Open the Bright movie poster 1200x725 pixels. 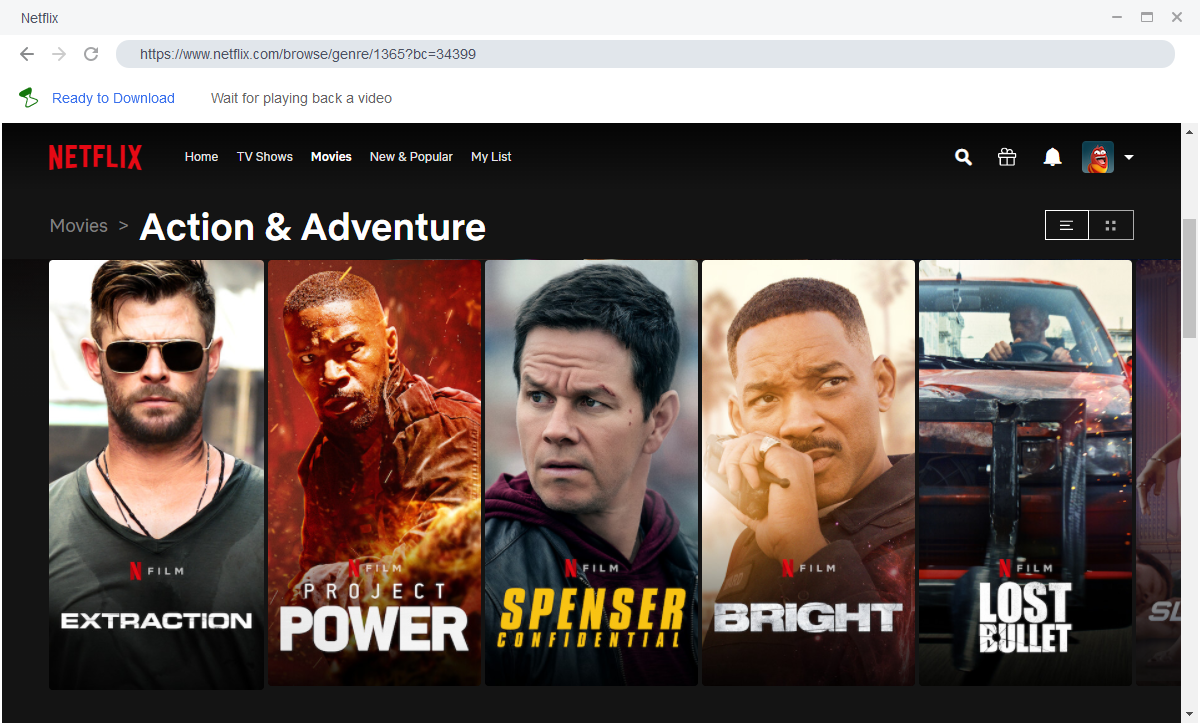pyautogui.click(x=808, y=472)
